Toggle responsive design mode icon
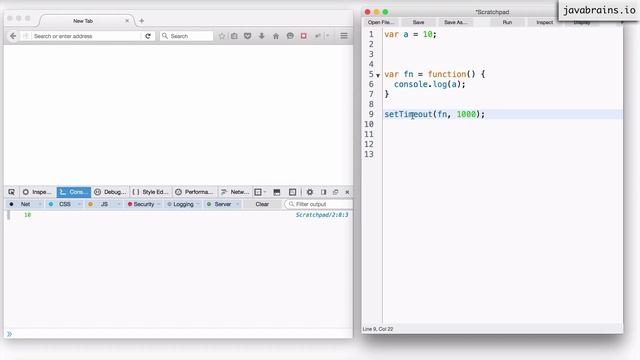The image size is (640, 360). pos(293,192)
